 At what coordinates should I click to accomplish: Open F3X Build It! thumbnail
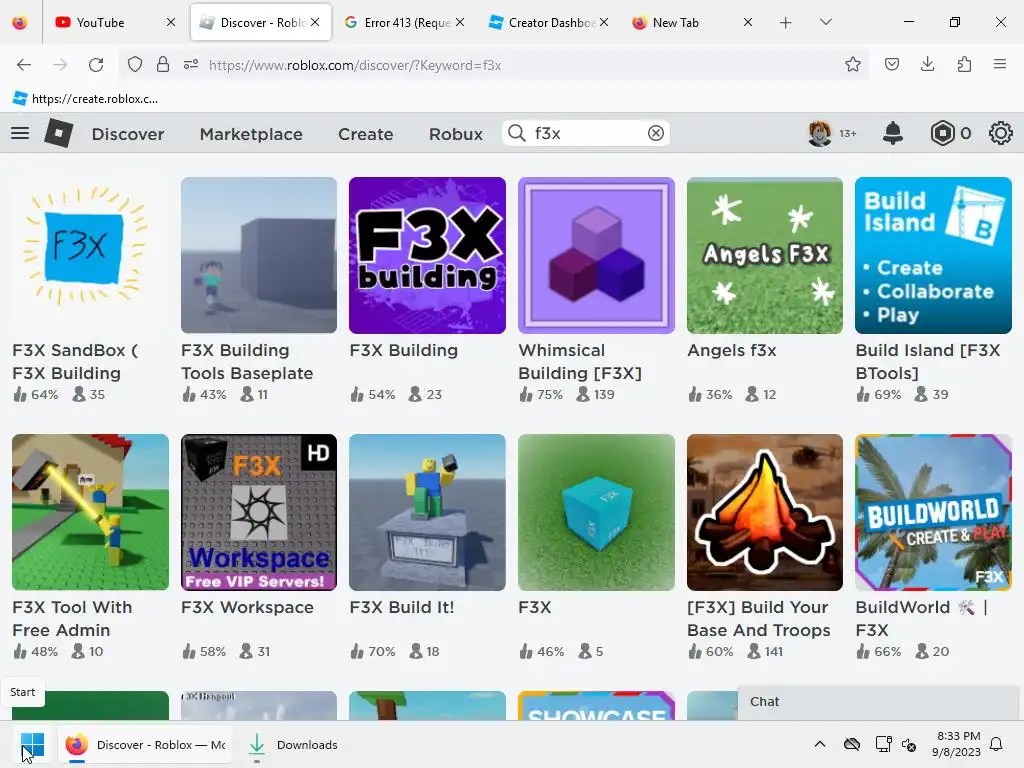[427, 512]
